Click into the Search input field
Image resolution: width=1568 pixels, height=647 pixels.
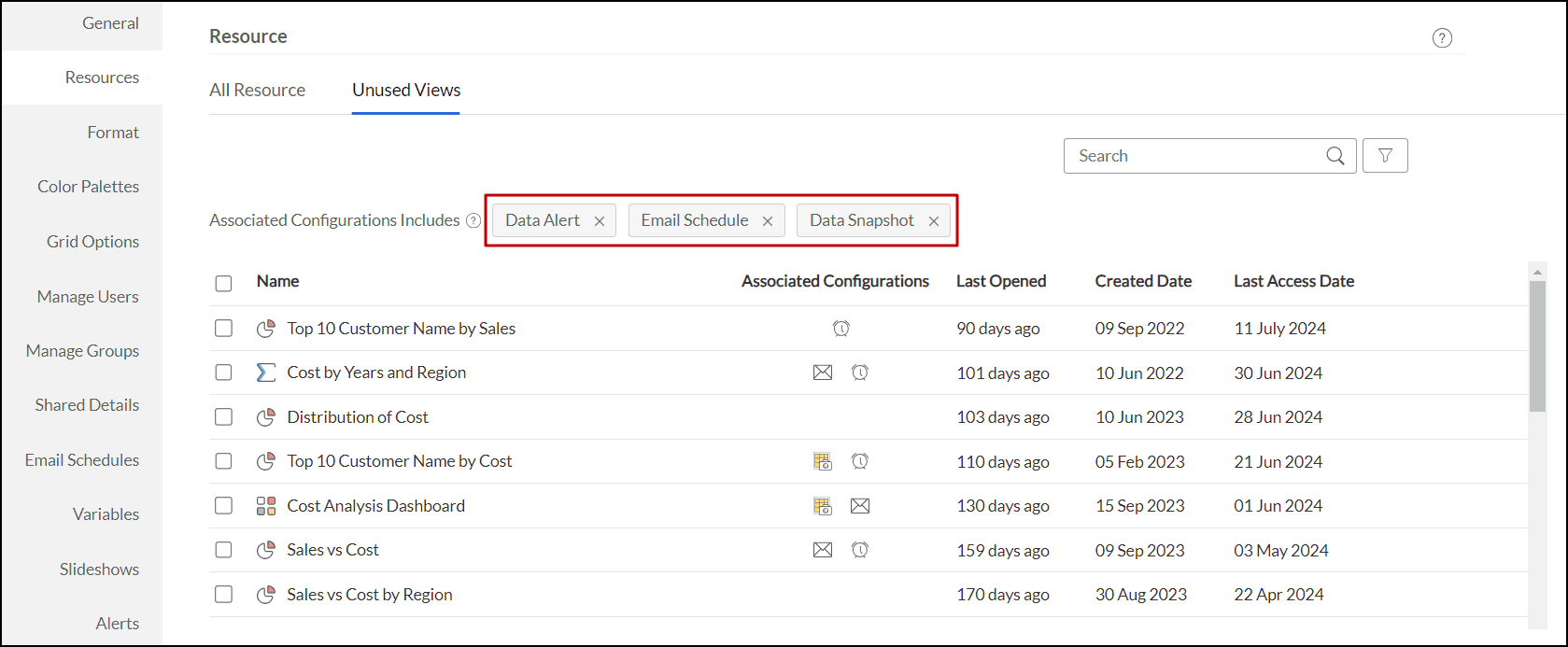click(x=1195, y=156)
